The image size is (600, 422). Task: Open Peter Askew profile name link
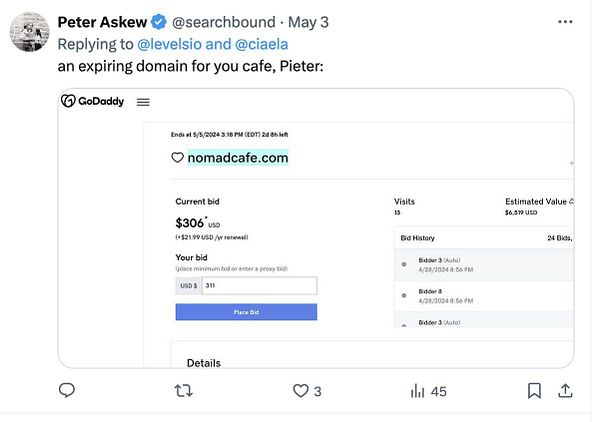pyautogui.click(x=99, y=23)
